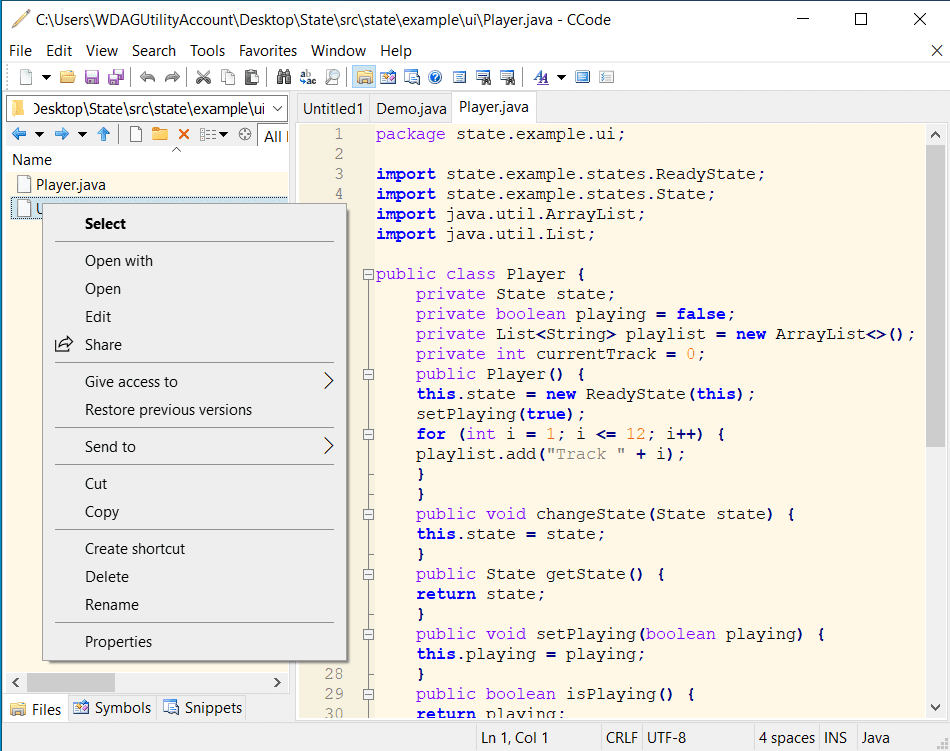Image resolution: width=950 pixels, height=751 pixels.
Task: Click the Save All toolbar icon
Action: [x=116, y=77]
